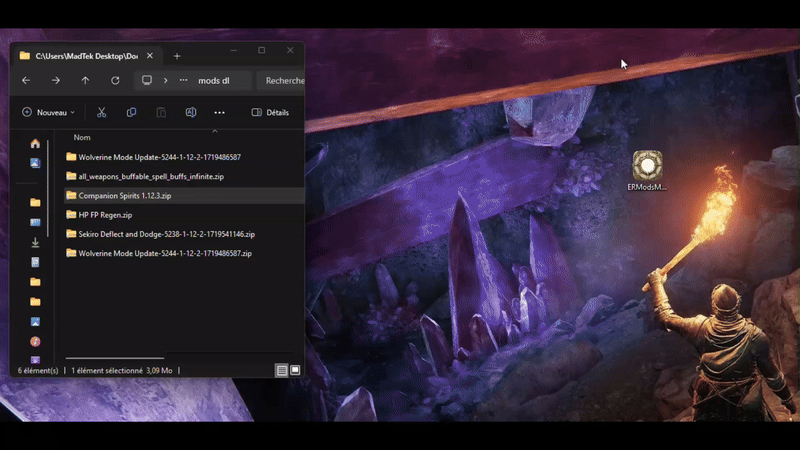The image size is (800, 450).
Task: Click the Rechercher search box
Action: [281, 81]
